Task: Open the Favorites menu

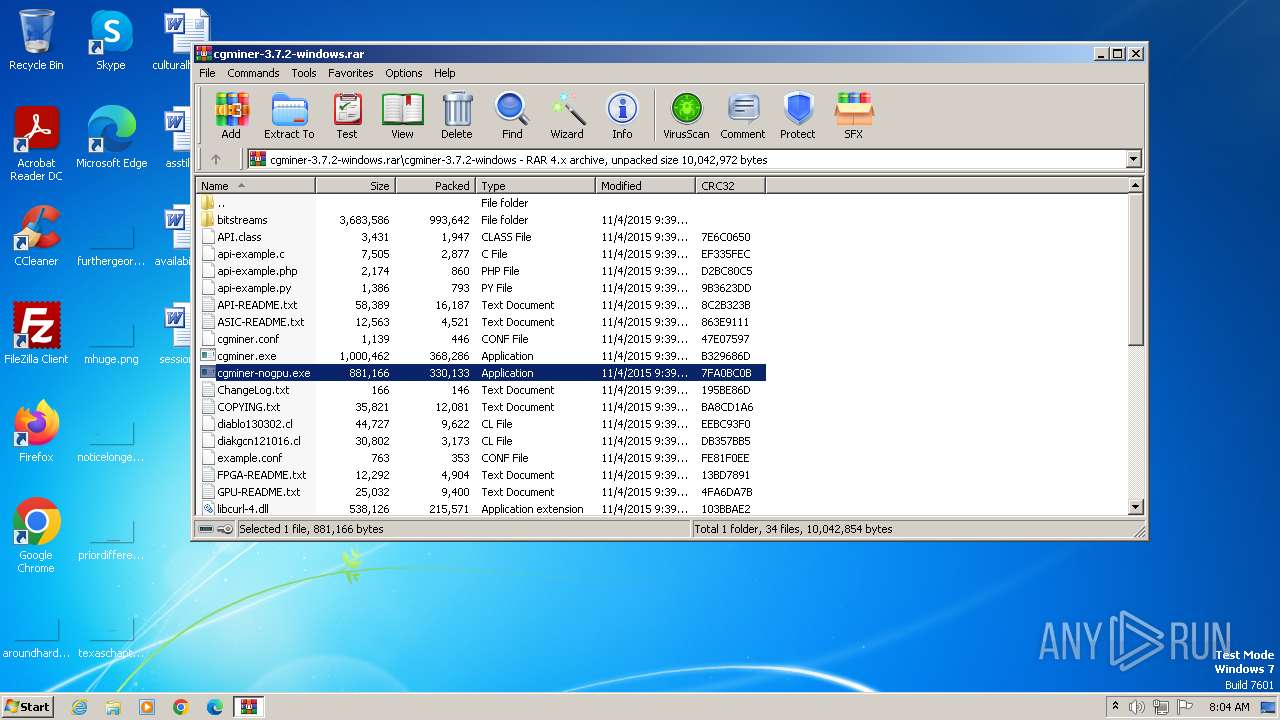Action: [x=351, y=73]
